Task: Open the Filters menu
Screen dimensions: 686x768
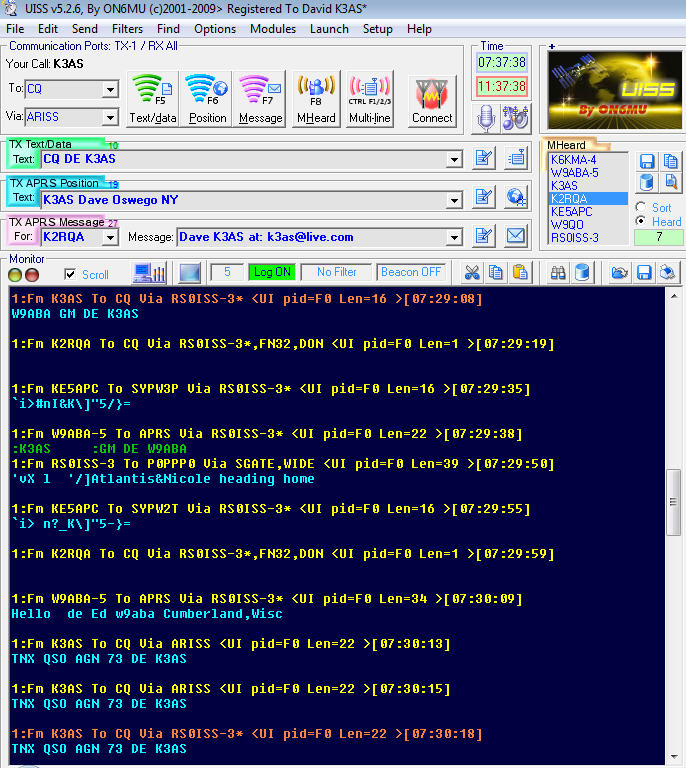Action: [127, 29]
